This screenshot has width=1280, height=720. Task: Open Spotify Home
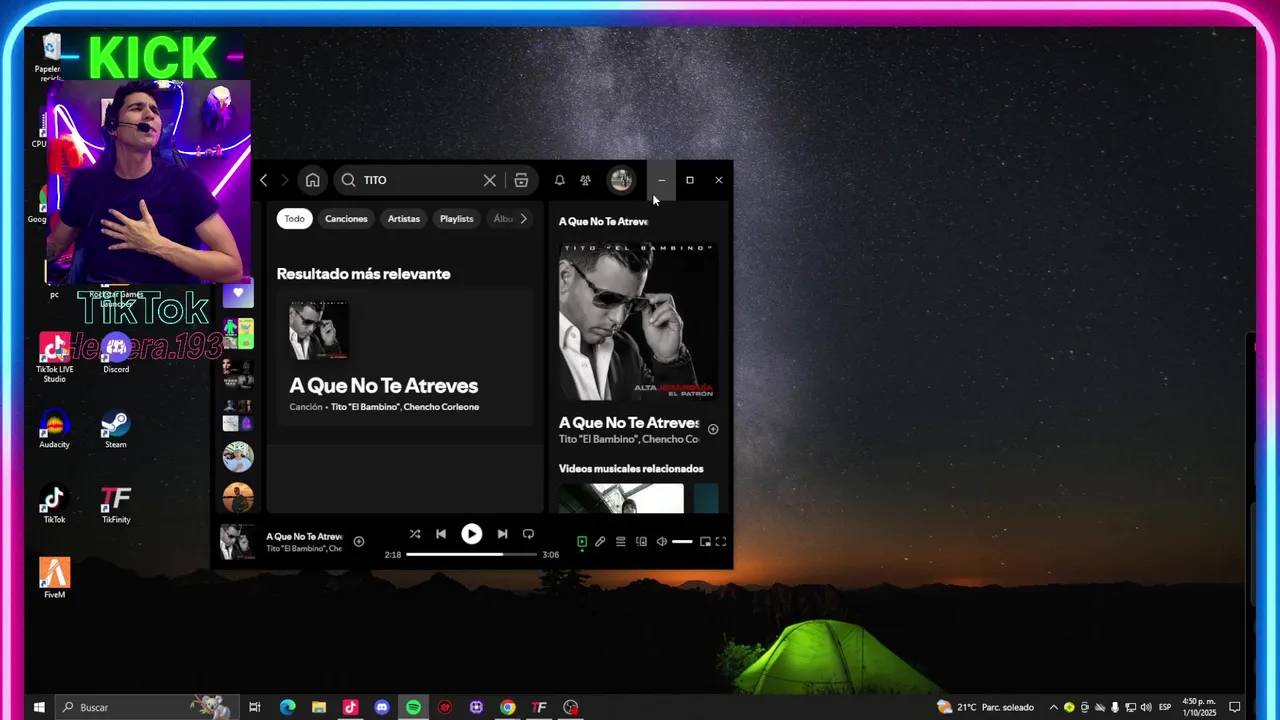click(x=313, y=180)
